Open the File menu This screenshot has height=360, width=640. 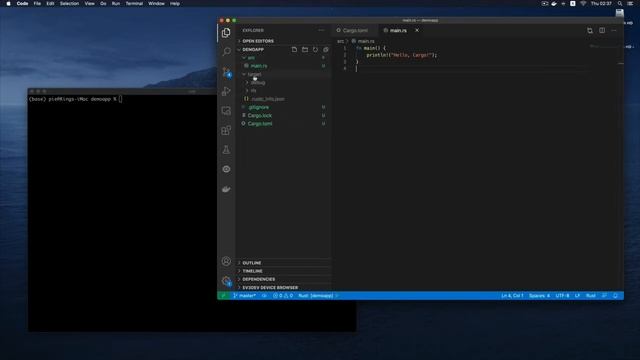pos(37,3)
